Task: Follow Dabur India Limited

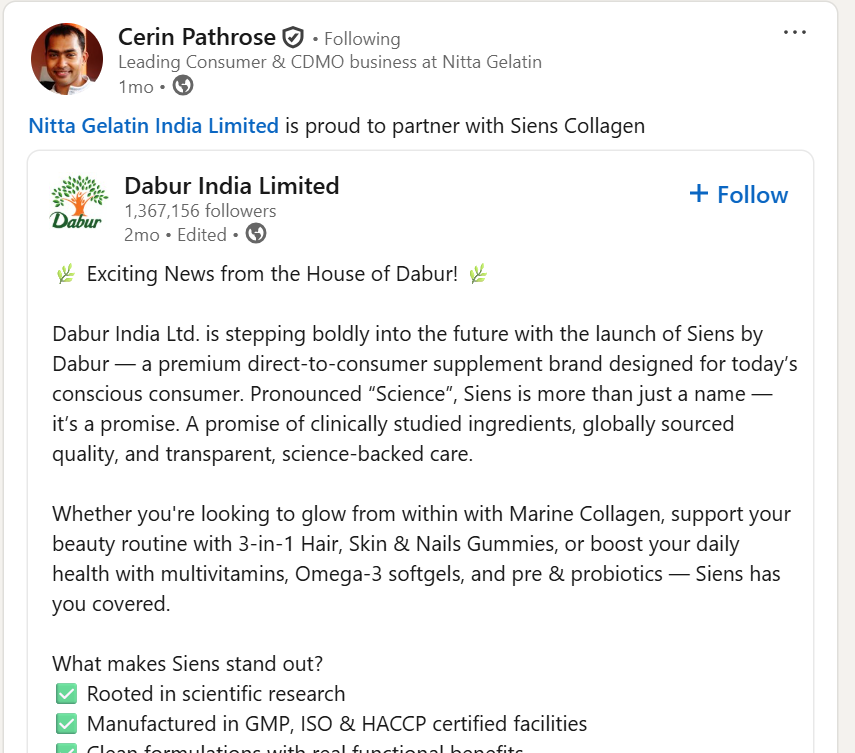Action: [739, 195]
